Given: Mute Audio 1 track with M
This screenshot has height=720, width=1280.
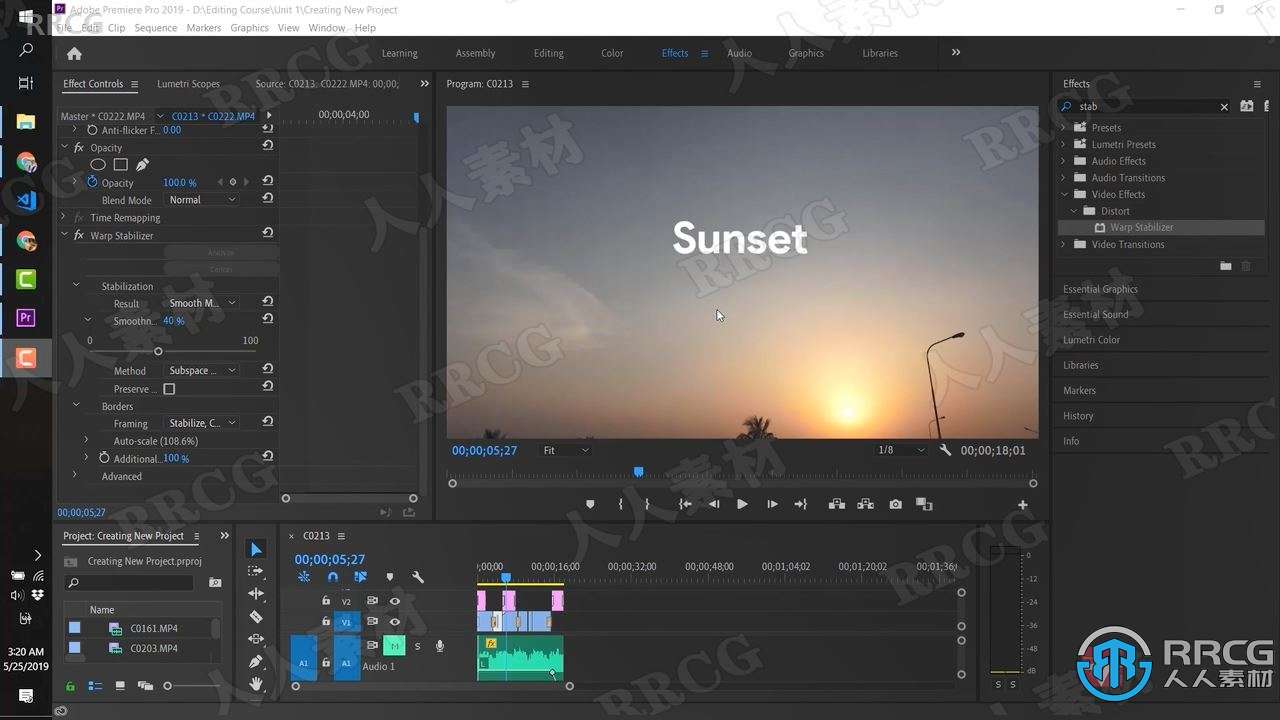Looking at the screenshot, I should click(x=394, y=646).
